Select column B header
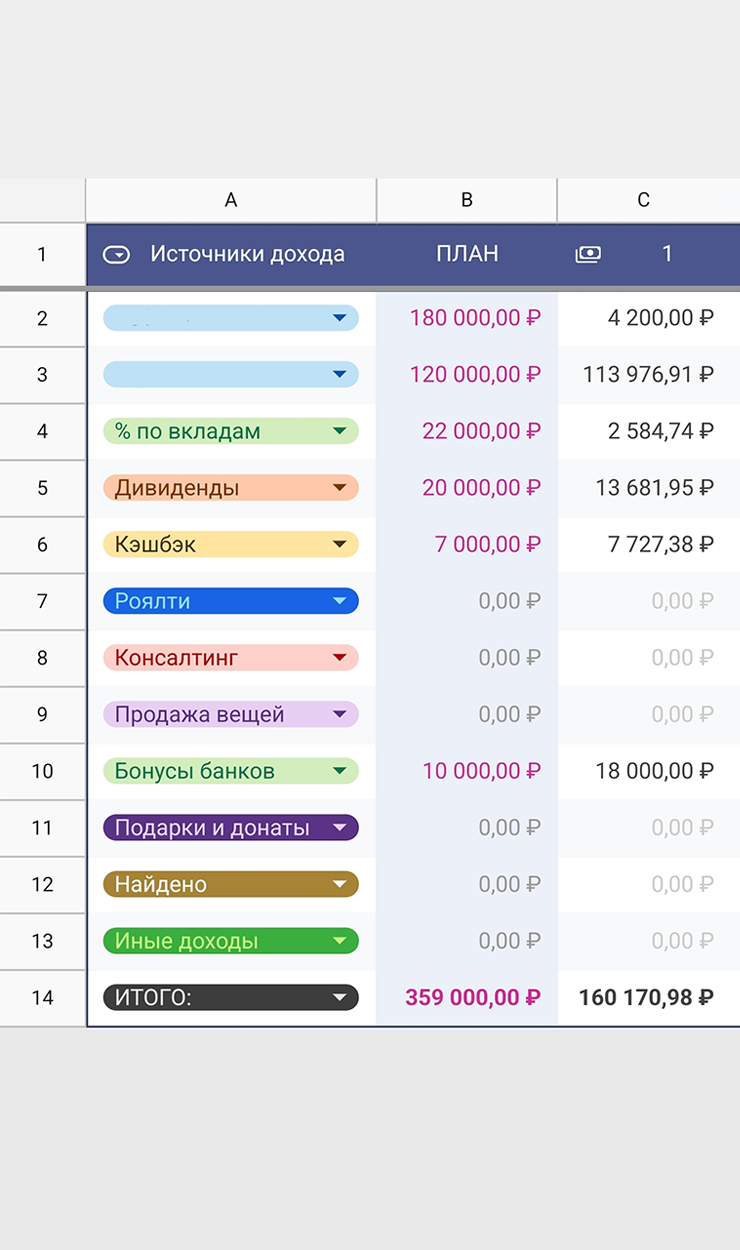Screen dimensions: 740x1250 [x=466, y=200]
